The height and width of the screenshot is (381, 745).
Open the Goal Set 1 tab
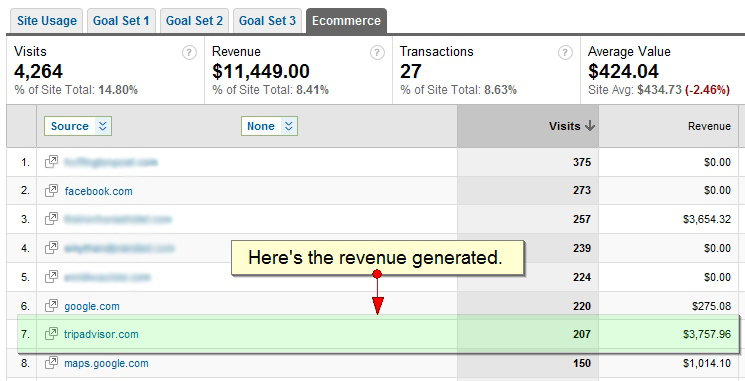(x=121, y=21)
